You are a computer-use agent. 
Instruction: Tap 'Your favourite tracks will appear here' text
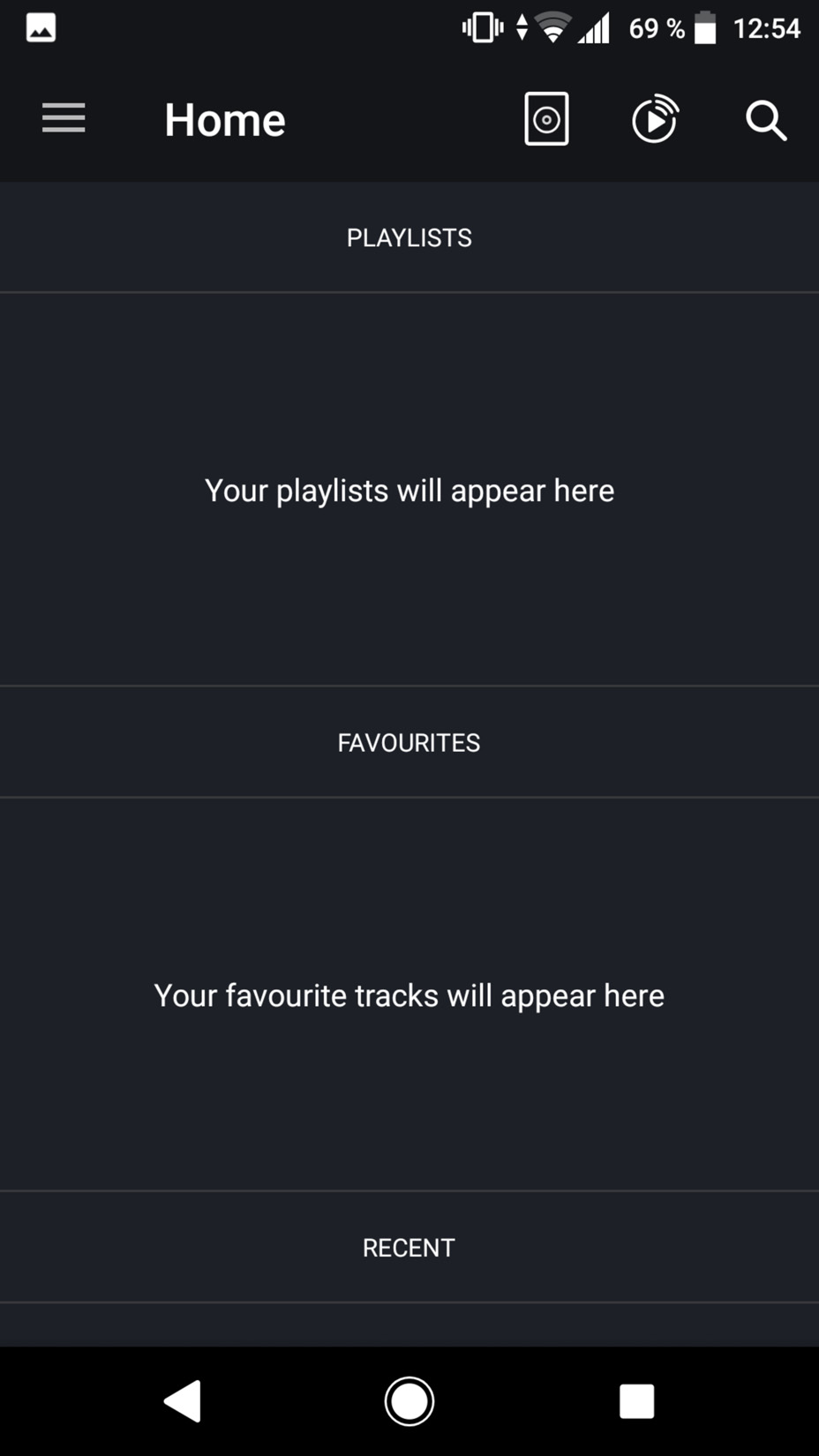[409, 995]
